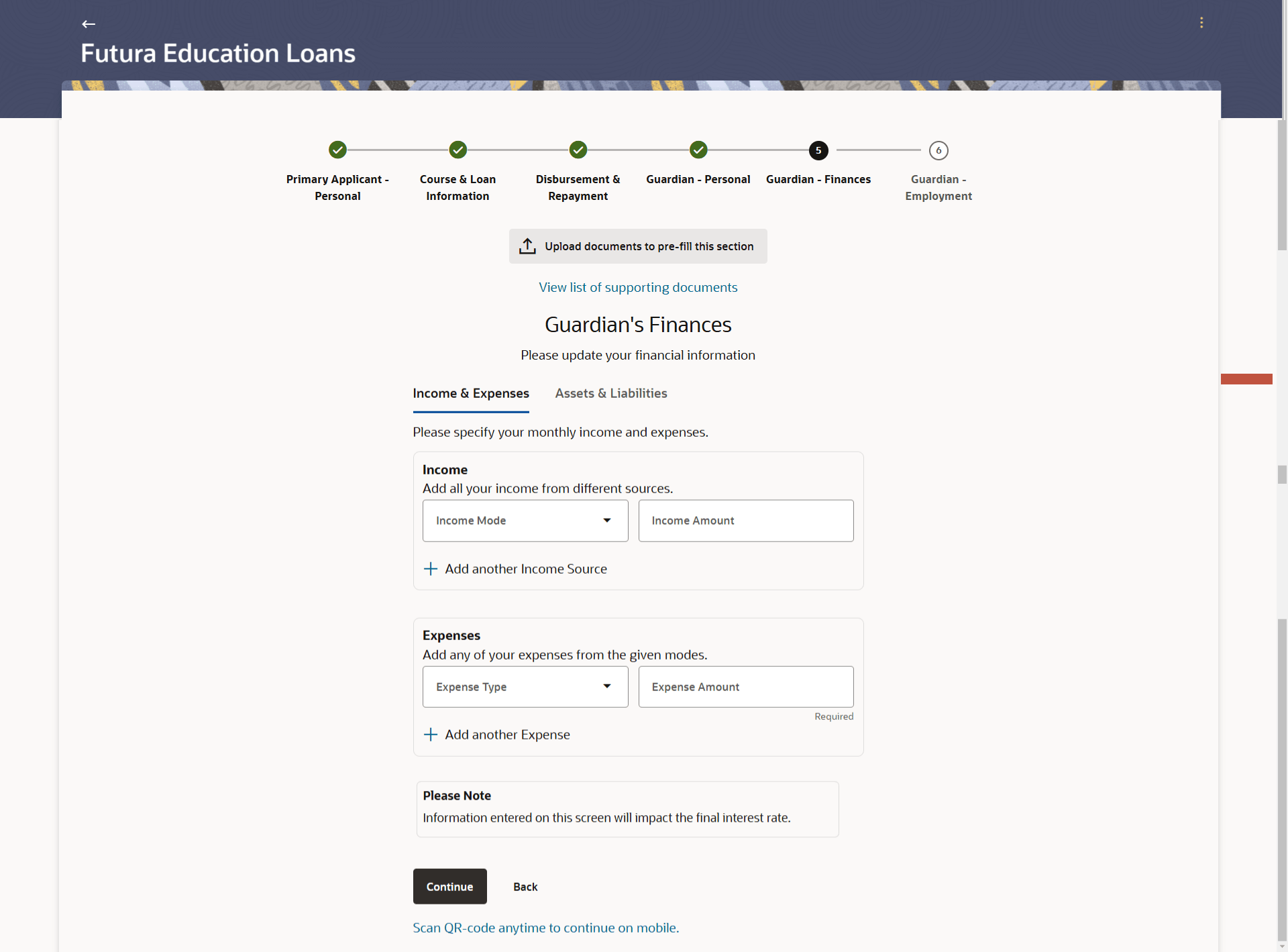Click the plus icon for Add another Income Source

coord(431,569)
